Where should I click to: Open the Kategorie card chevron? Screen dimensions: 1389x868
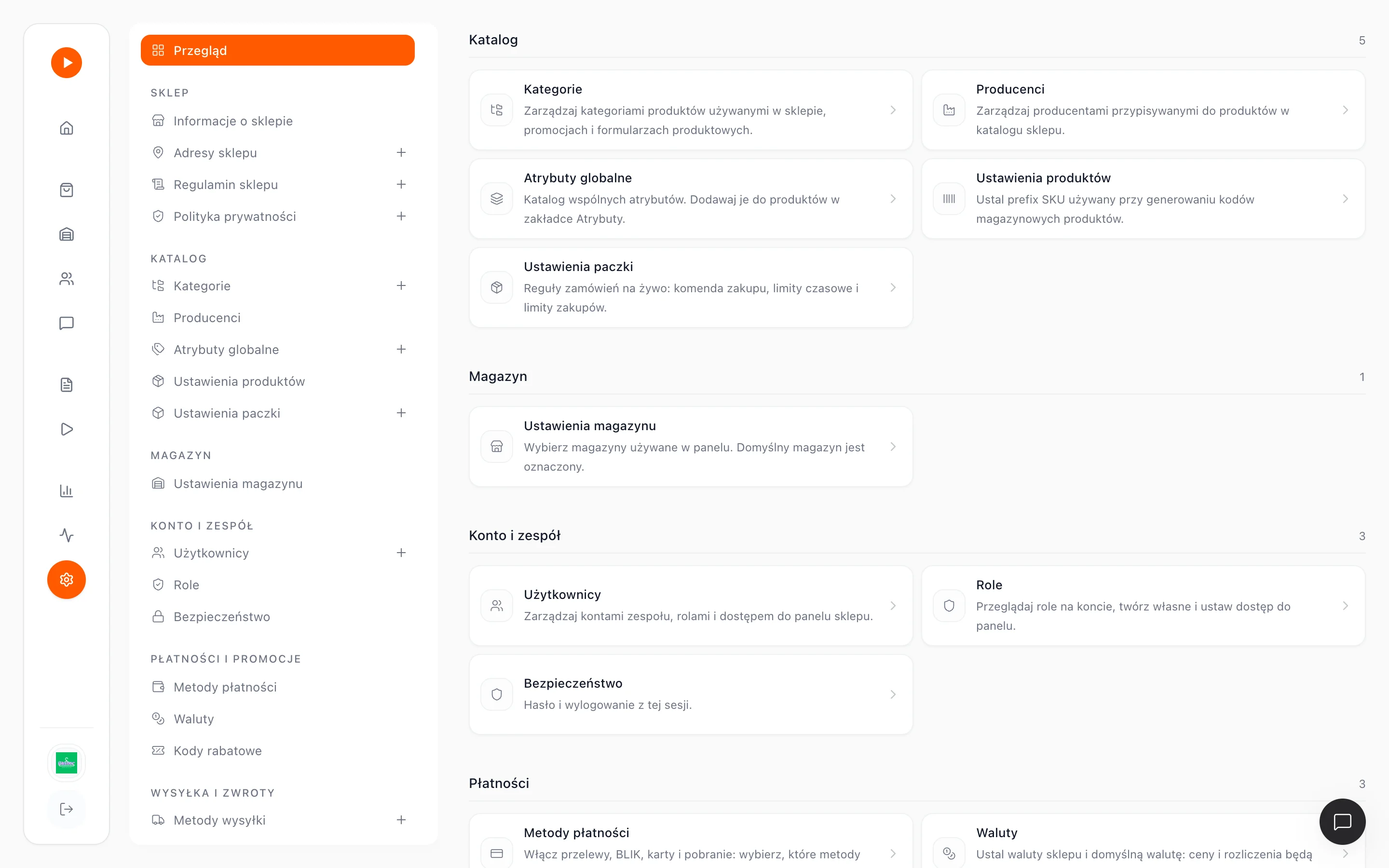coord(893,110)
